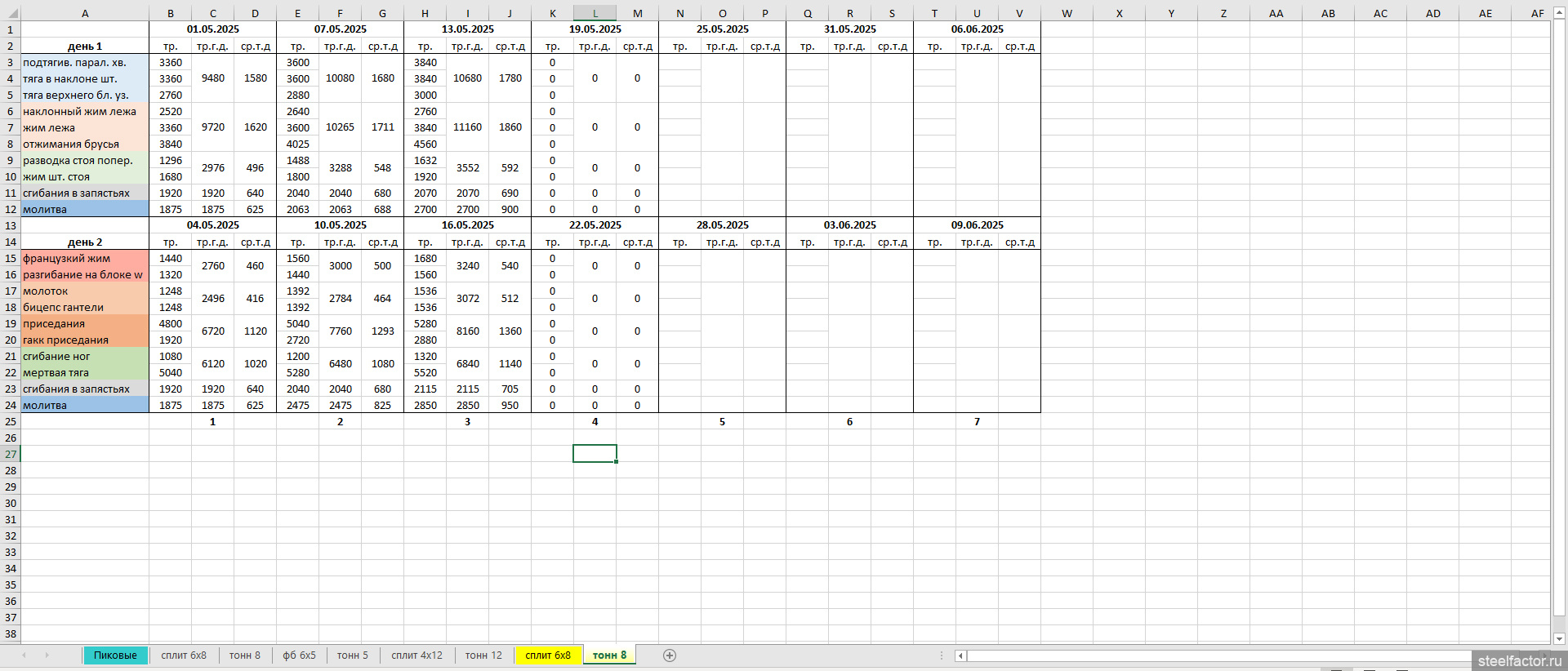Click the sheet tabs scroll-left arrow
The width and height of the screenshot is (1568, 671).
(24, 655)
